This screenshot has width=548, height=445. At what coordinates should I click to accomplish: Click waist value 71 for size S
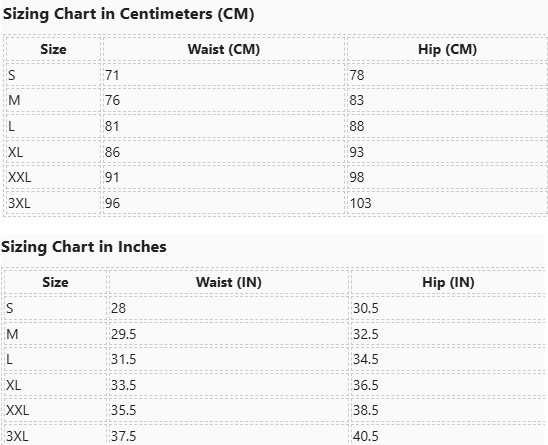(112, 75)
